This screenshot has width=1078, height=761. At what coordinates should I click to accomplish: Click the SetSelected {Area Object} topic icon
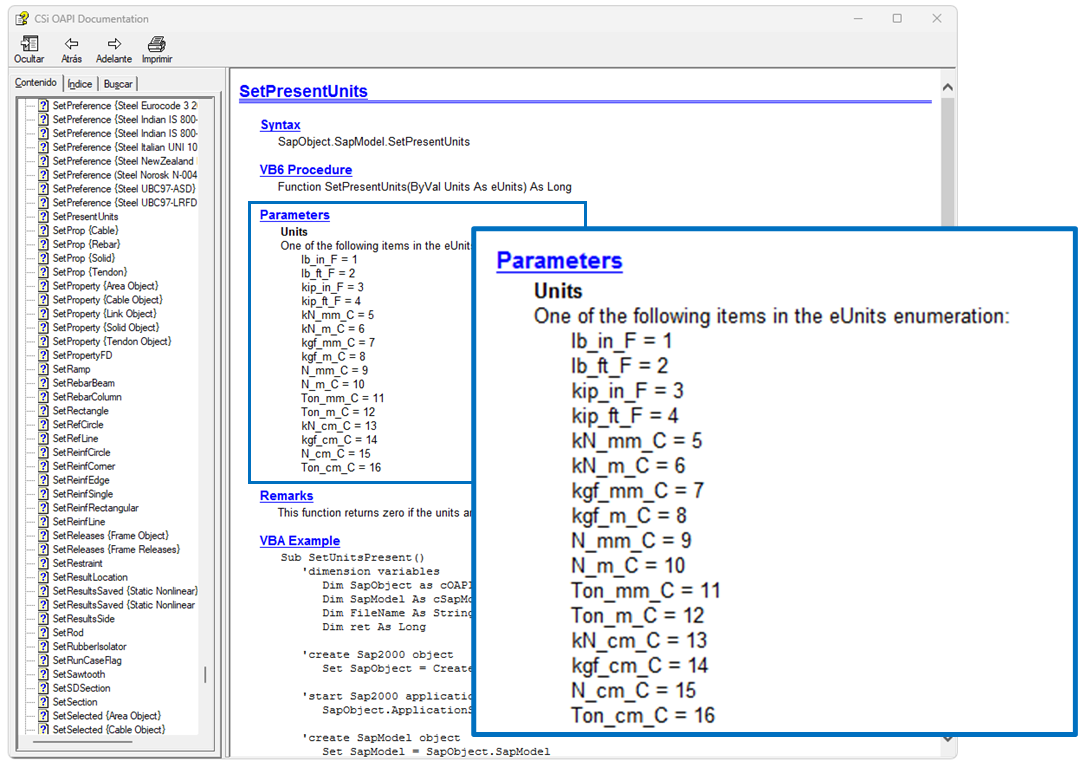tap(43, 716)
